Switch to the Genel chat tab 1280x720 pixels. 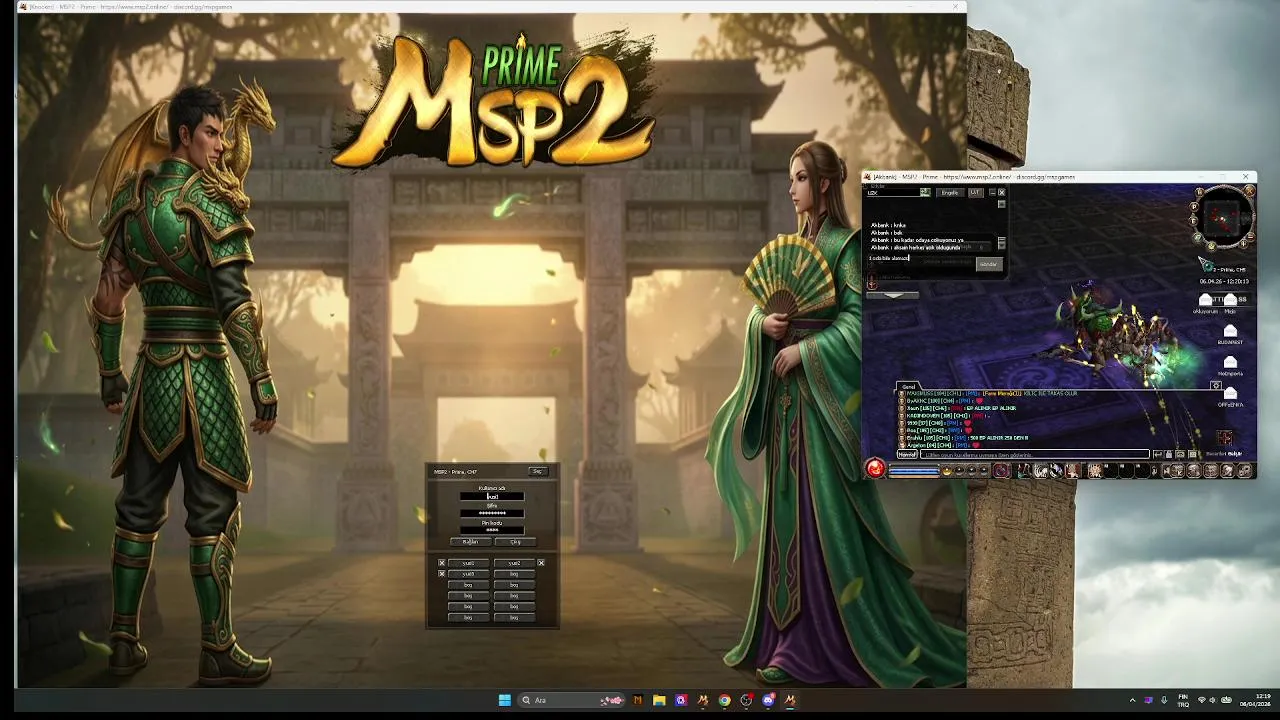point(909,387)
